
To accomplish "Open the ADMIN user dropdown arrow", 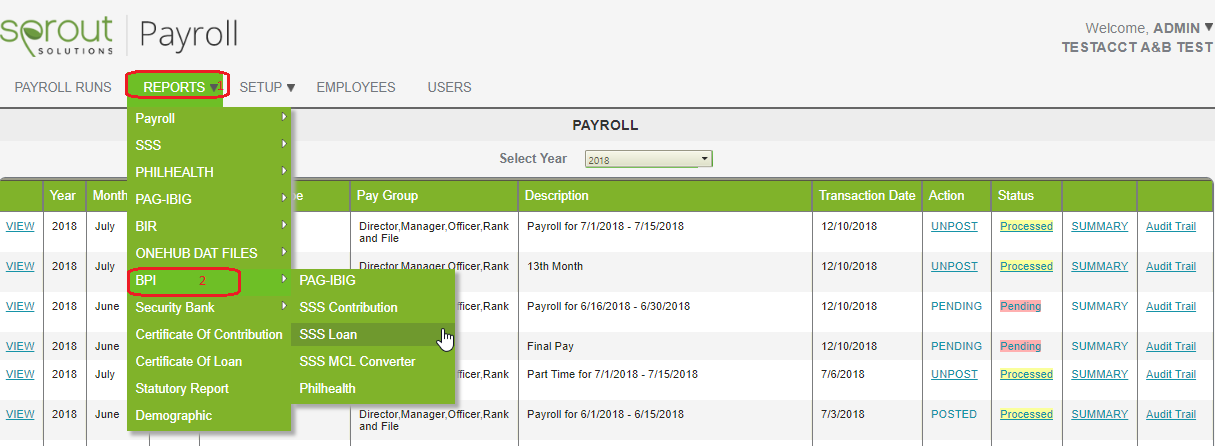I will point(1209,27).
